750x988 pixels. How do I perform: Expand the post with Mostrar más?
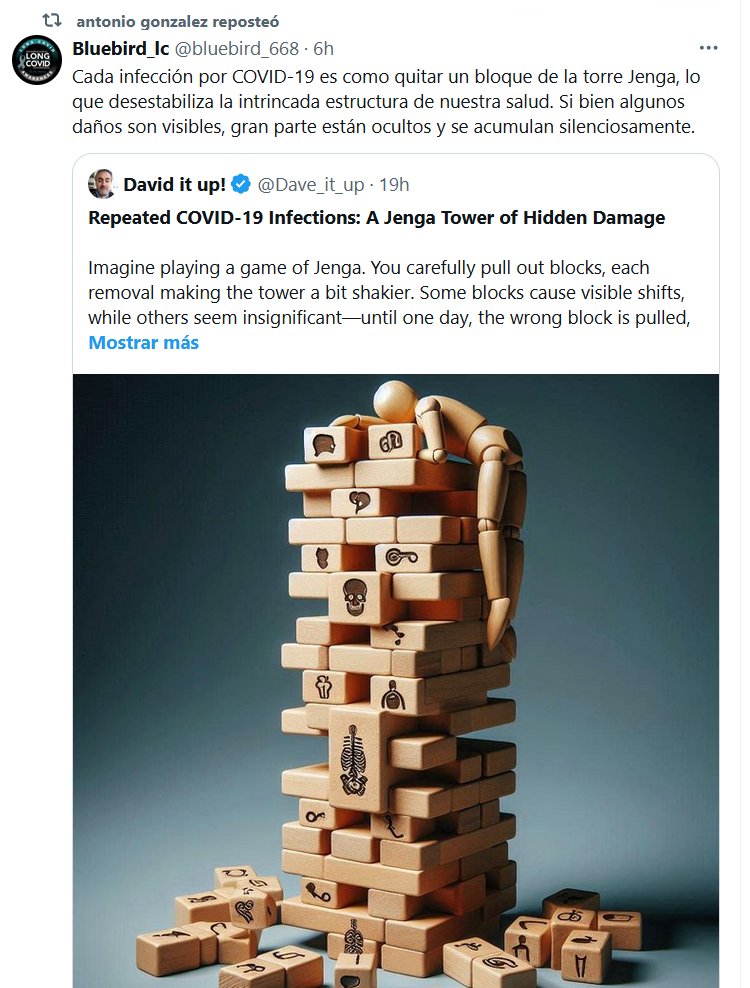tap(144, 343)
